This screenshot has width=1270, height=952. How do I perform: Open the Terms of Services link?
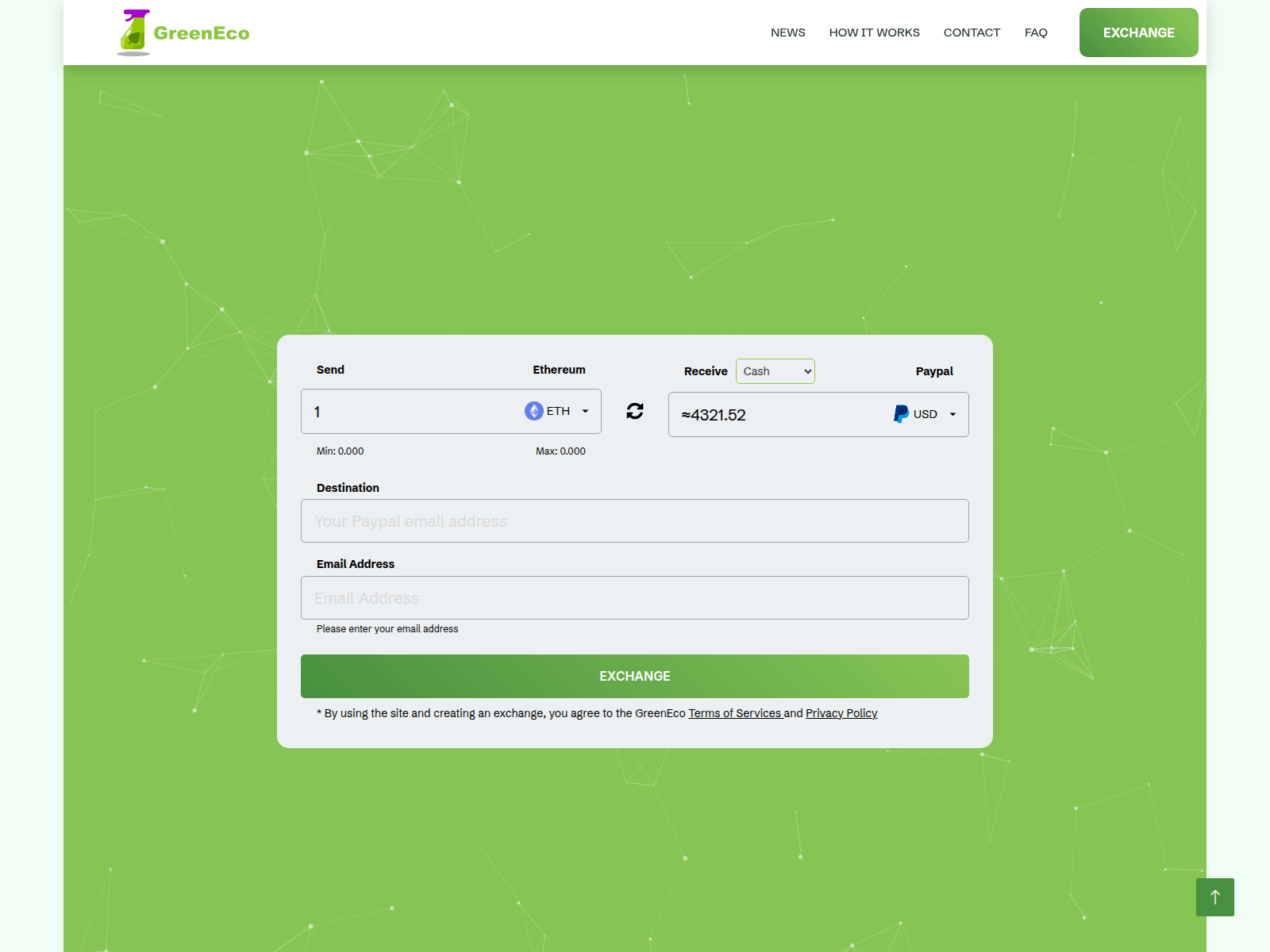tap(735, 713)
